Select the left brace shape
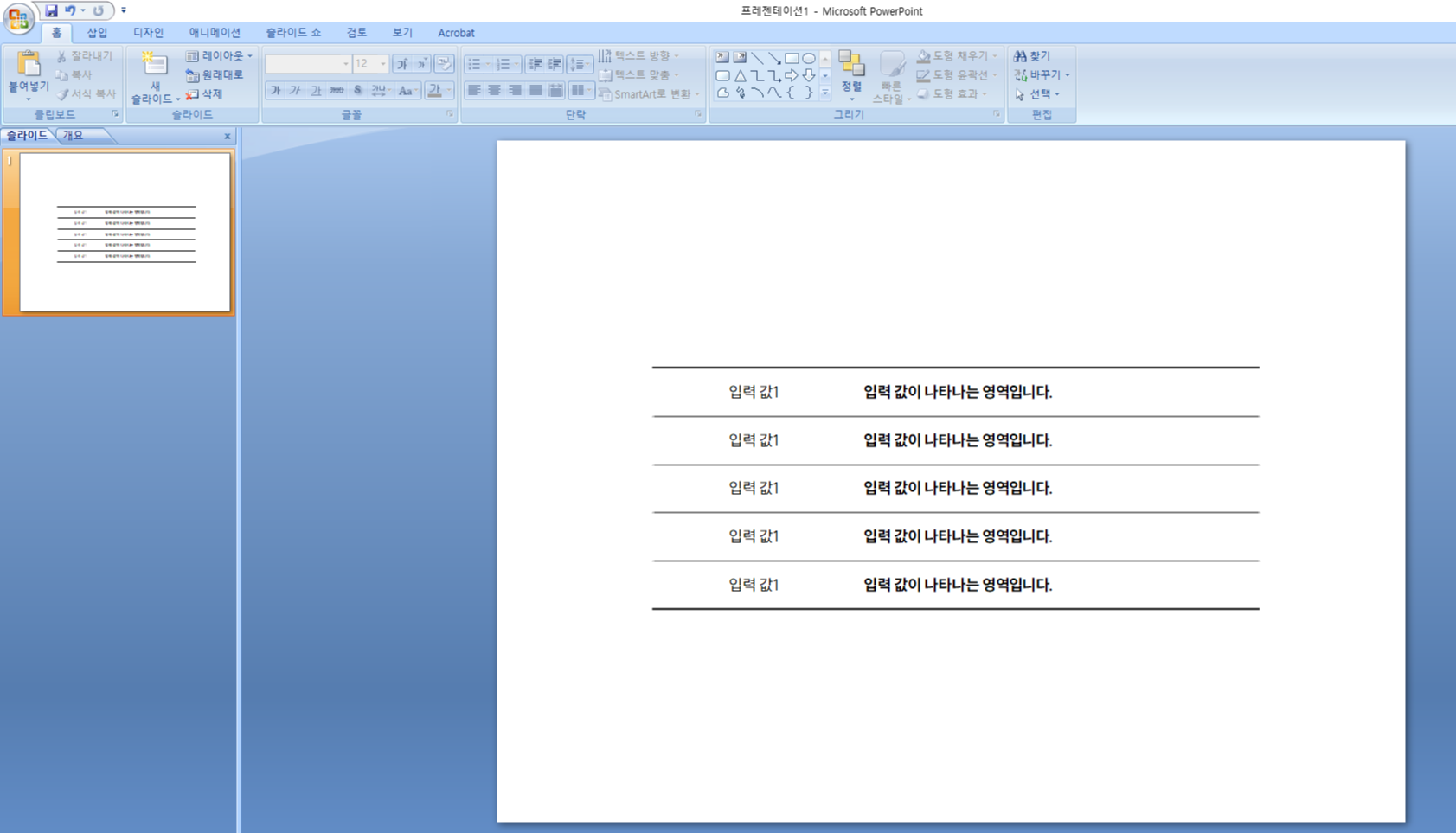 [x=792, y=93]
